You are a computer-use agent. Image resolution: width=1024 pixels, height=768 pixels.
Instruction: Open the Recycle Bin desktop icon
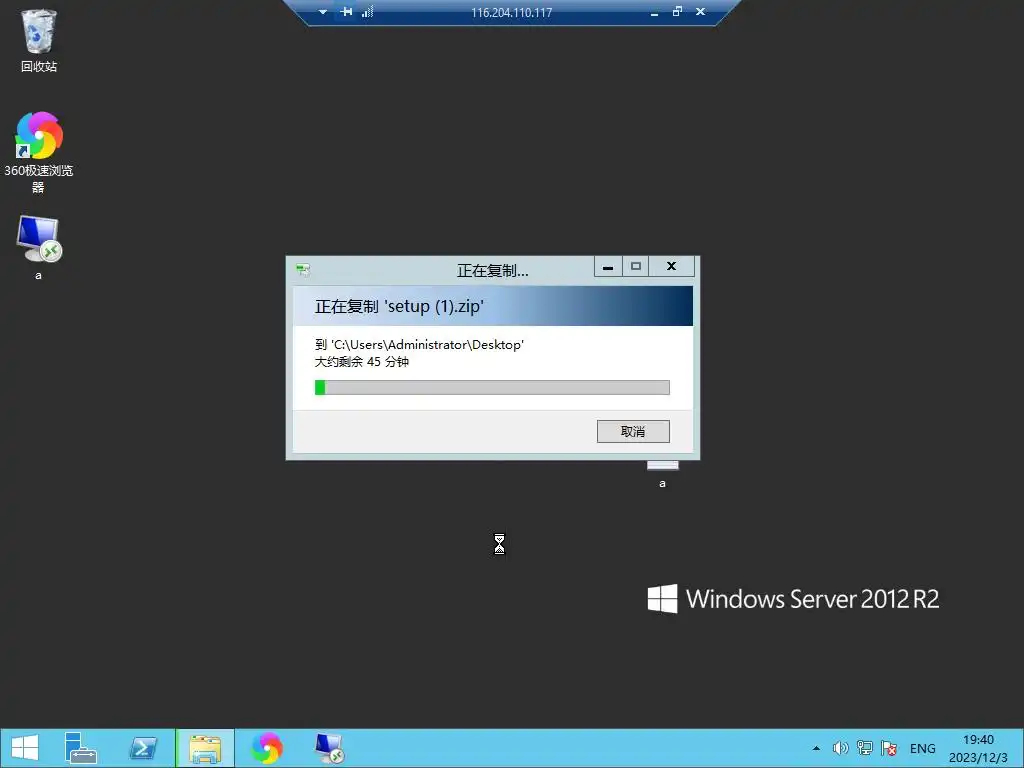(39, 40)
